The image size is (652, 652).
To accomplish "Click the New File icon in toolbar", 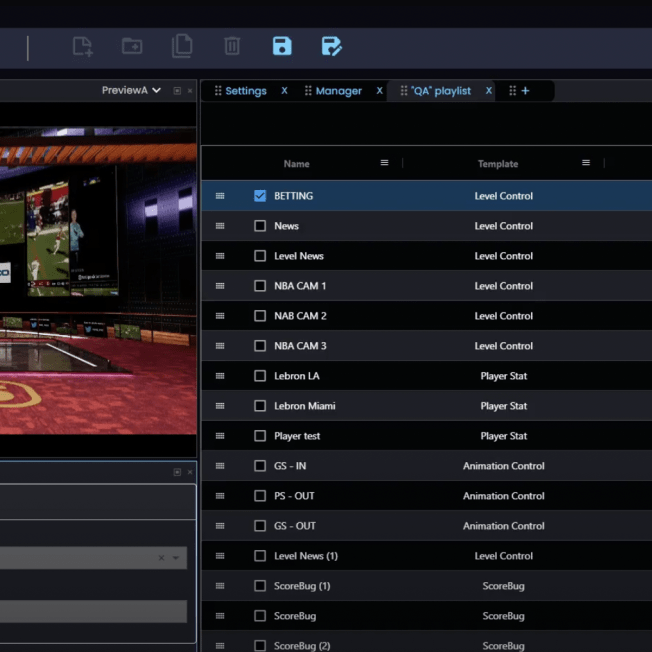I will pyautogui.click(x=82, y=46).
